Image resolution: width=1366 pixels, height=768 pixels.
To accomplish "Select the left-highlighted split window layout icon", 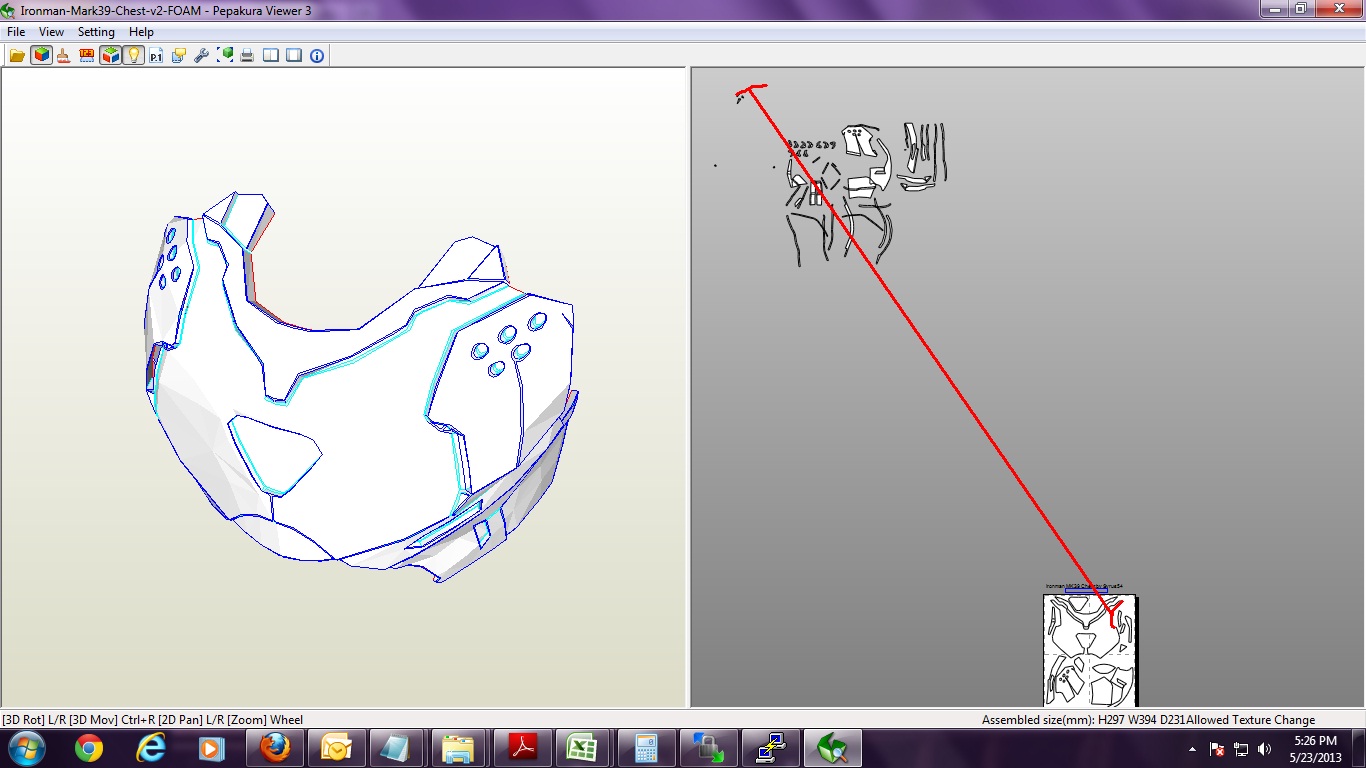I will (x=271, y=55).
